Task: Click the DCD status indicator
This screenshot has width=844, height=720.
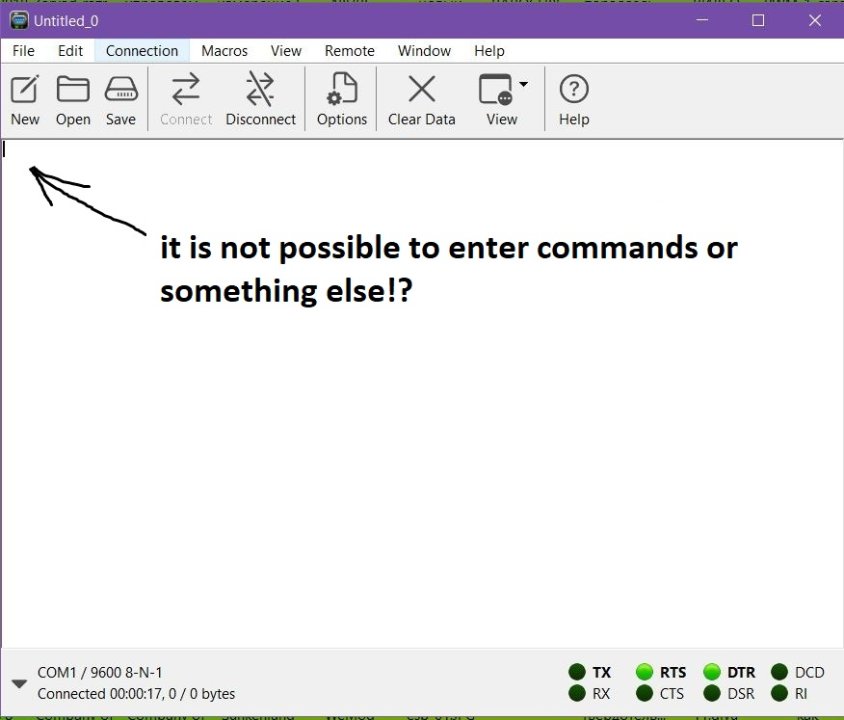Action: click(779, 672)
